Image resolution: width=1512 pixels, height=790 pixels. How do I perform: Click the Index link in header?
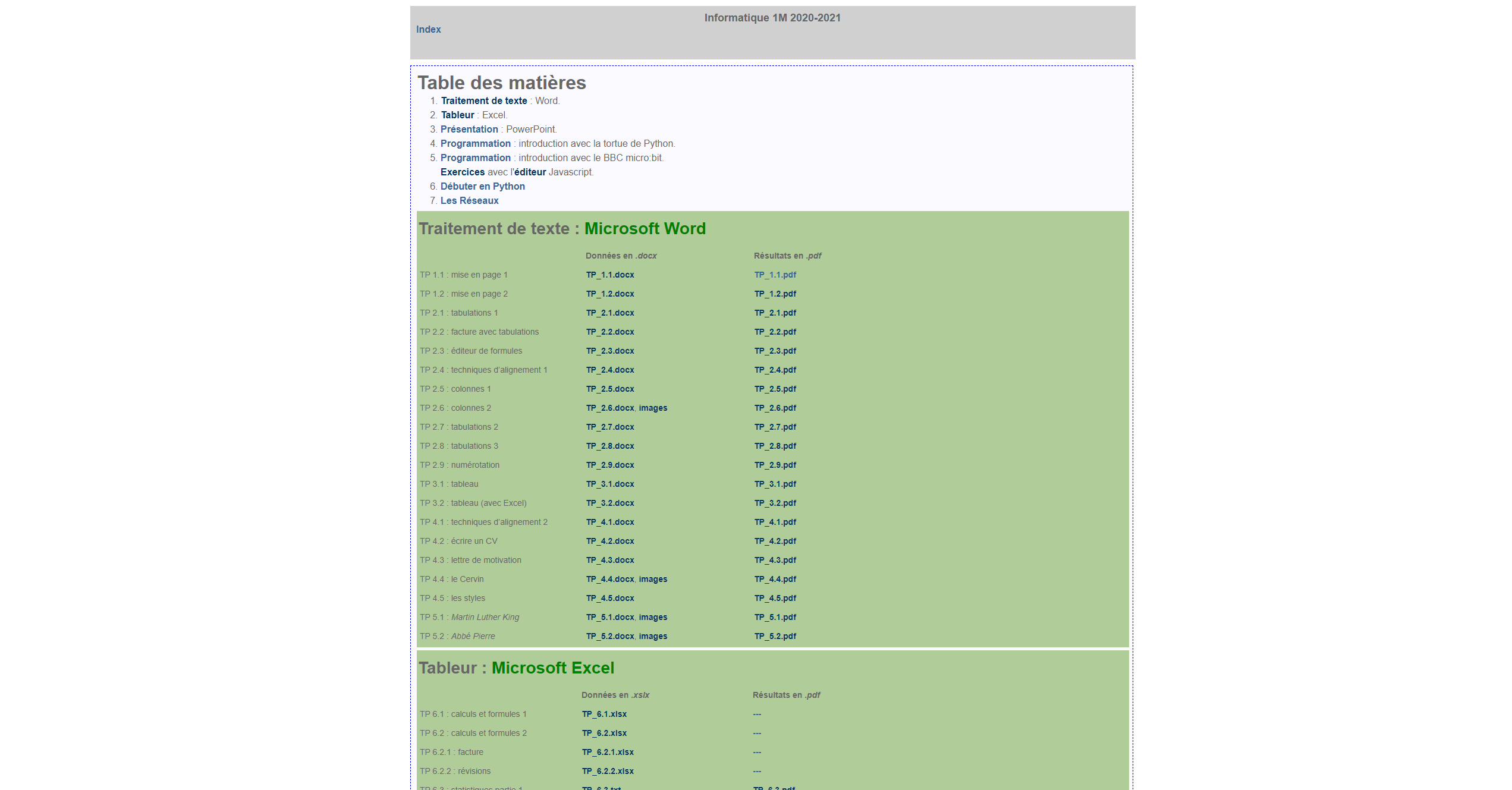point(428,29)
